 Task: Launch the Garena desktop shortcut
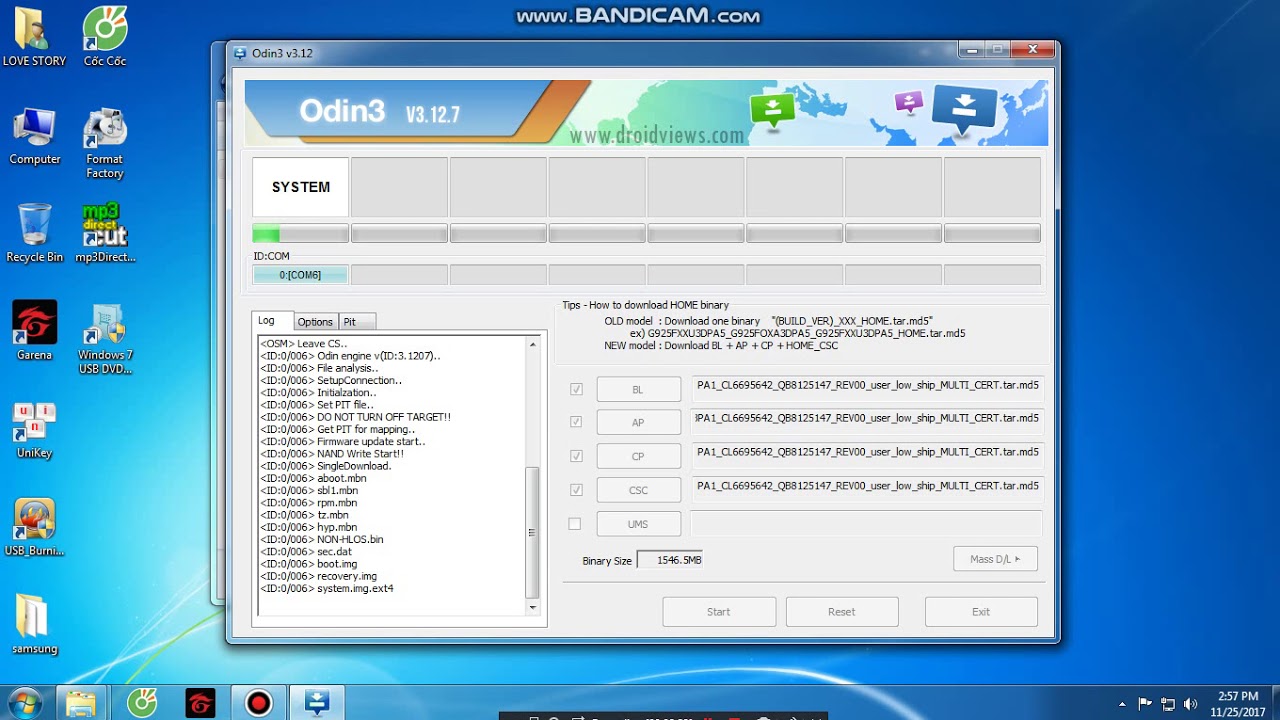click(x=34, y=331)
